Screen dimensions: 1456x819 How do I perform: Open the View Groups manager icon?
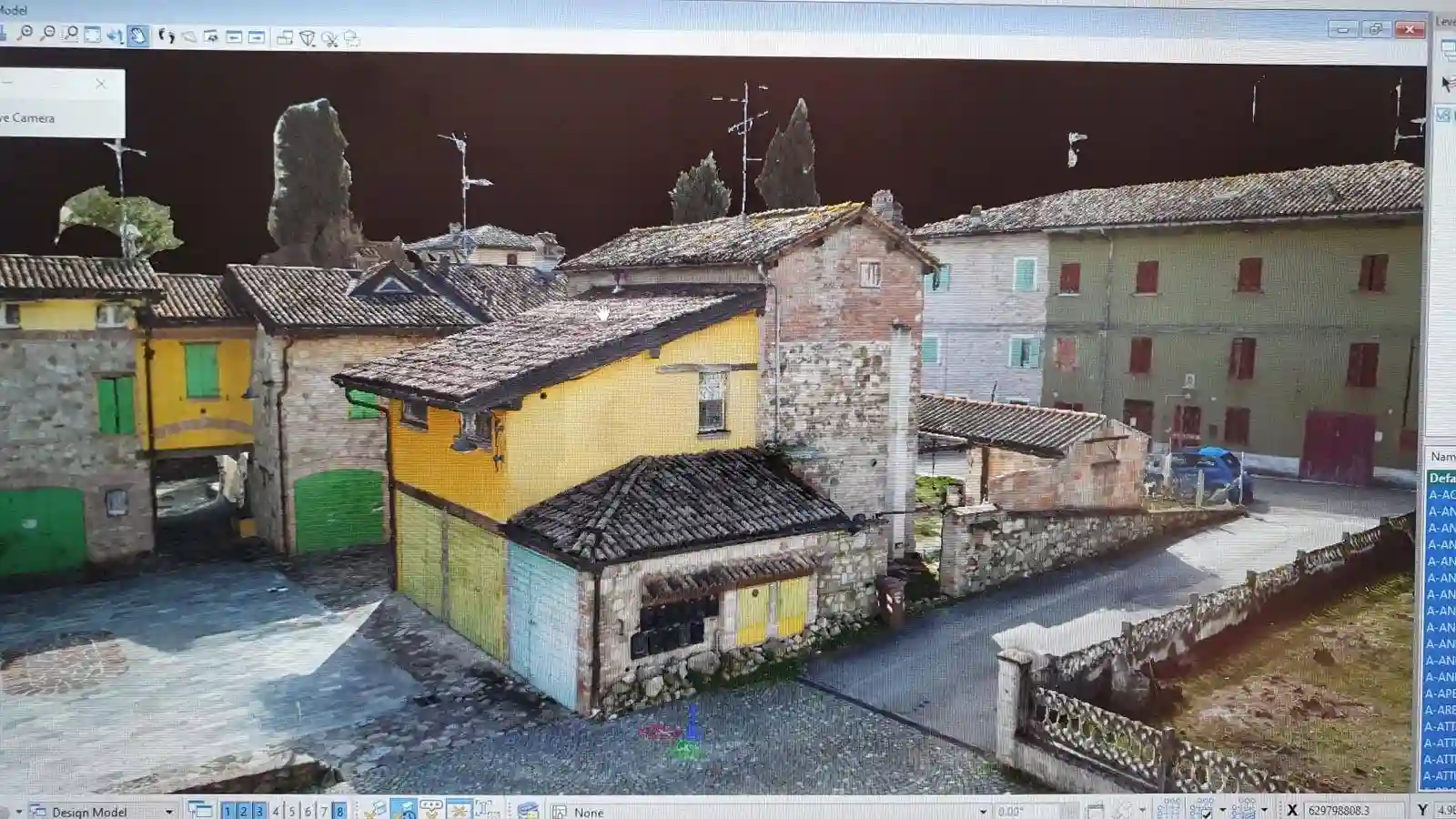coord(199,810)
